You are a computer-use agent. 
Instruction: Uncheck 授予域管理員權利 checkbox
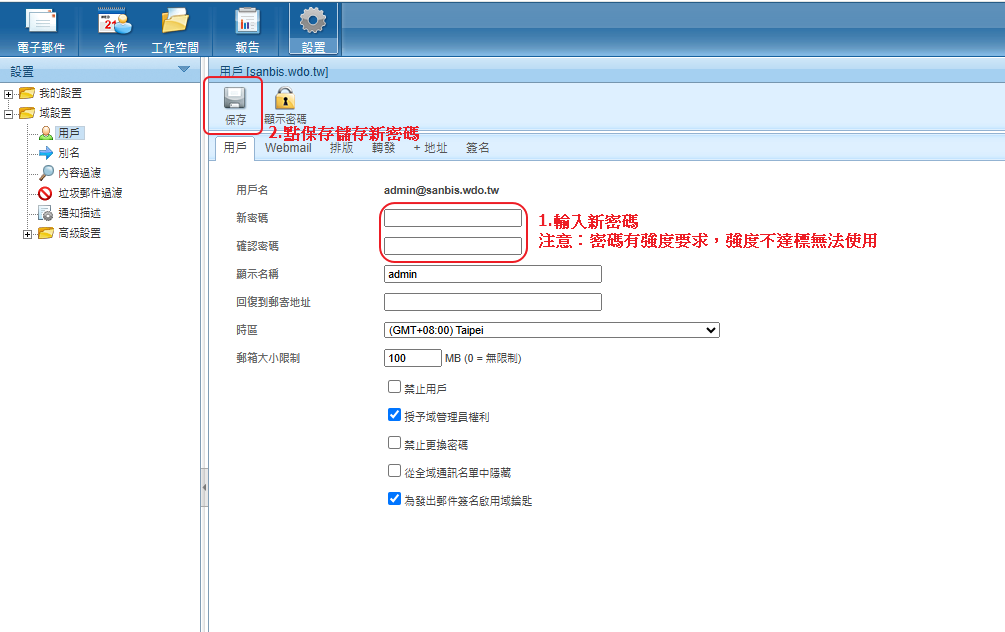[394, 415]
